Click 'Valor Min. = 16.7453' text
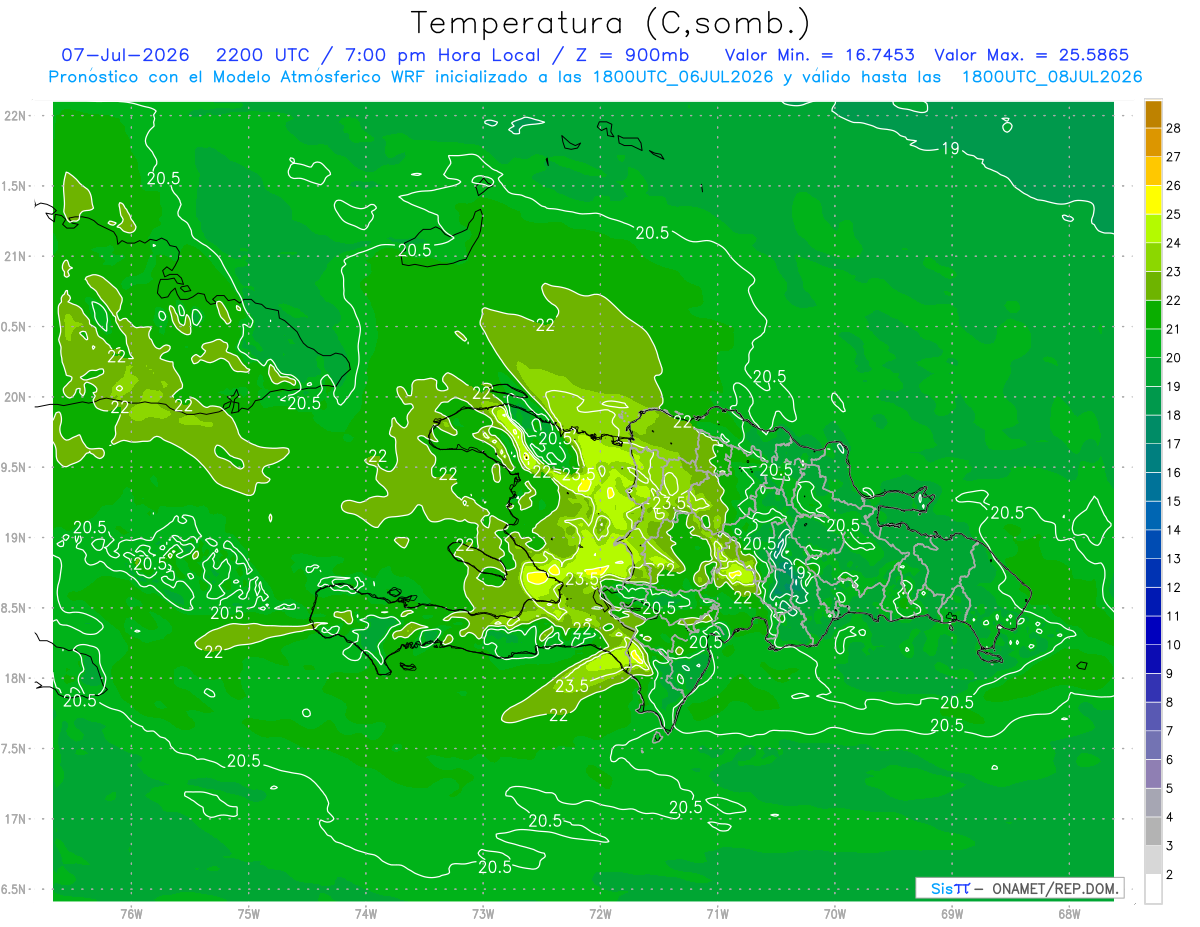Screen dimensions: 1200x927 [x=819, y=56]
